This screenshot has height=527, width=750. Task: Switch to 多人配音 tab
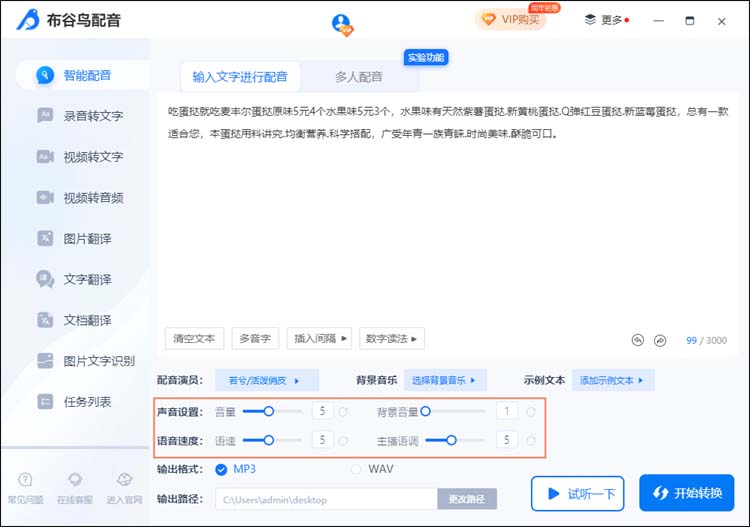(x=359, y=77)
